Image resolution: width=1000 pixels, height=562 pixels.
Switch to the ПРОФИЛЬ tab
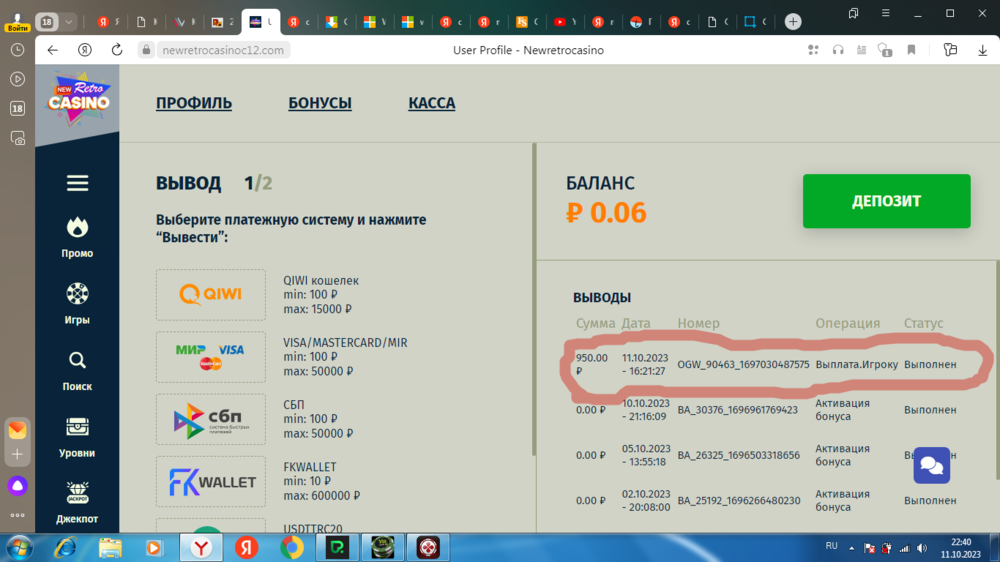tap(194, 103)
